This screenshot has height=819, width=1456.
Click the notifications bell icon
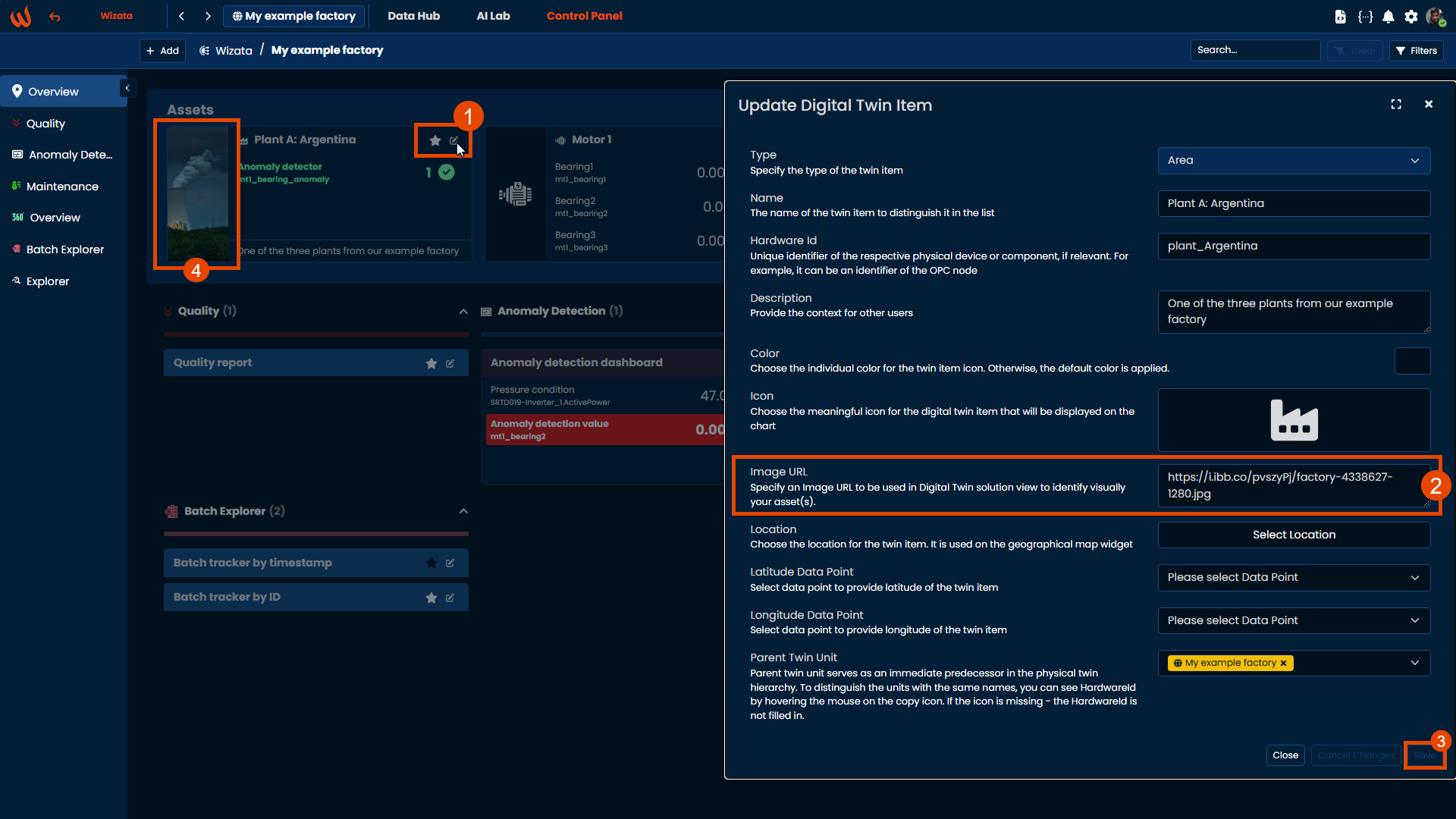[x=1389, y=17]
